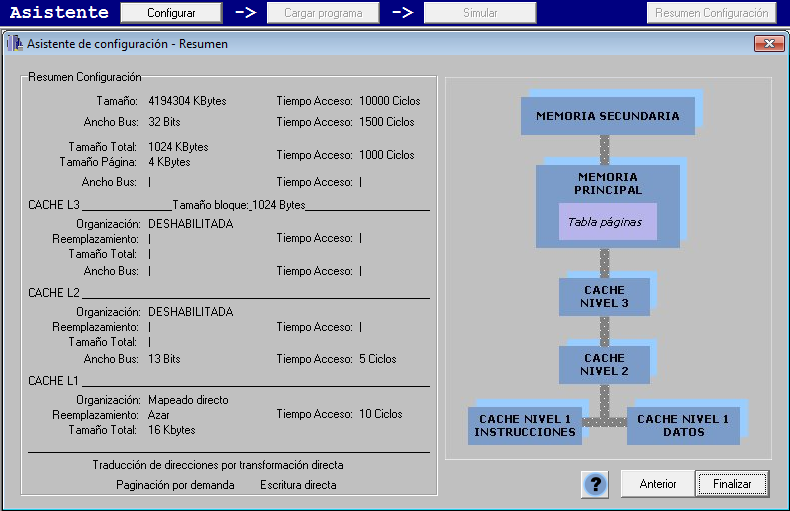
Task: Click the 32 Bits bus width value
Action: point(164,122)
